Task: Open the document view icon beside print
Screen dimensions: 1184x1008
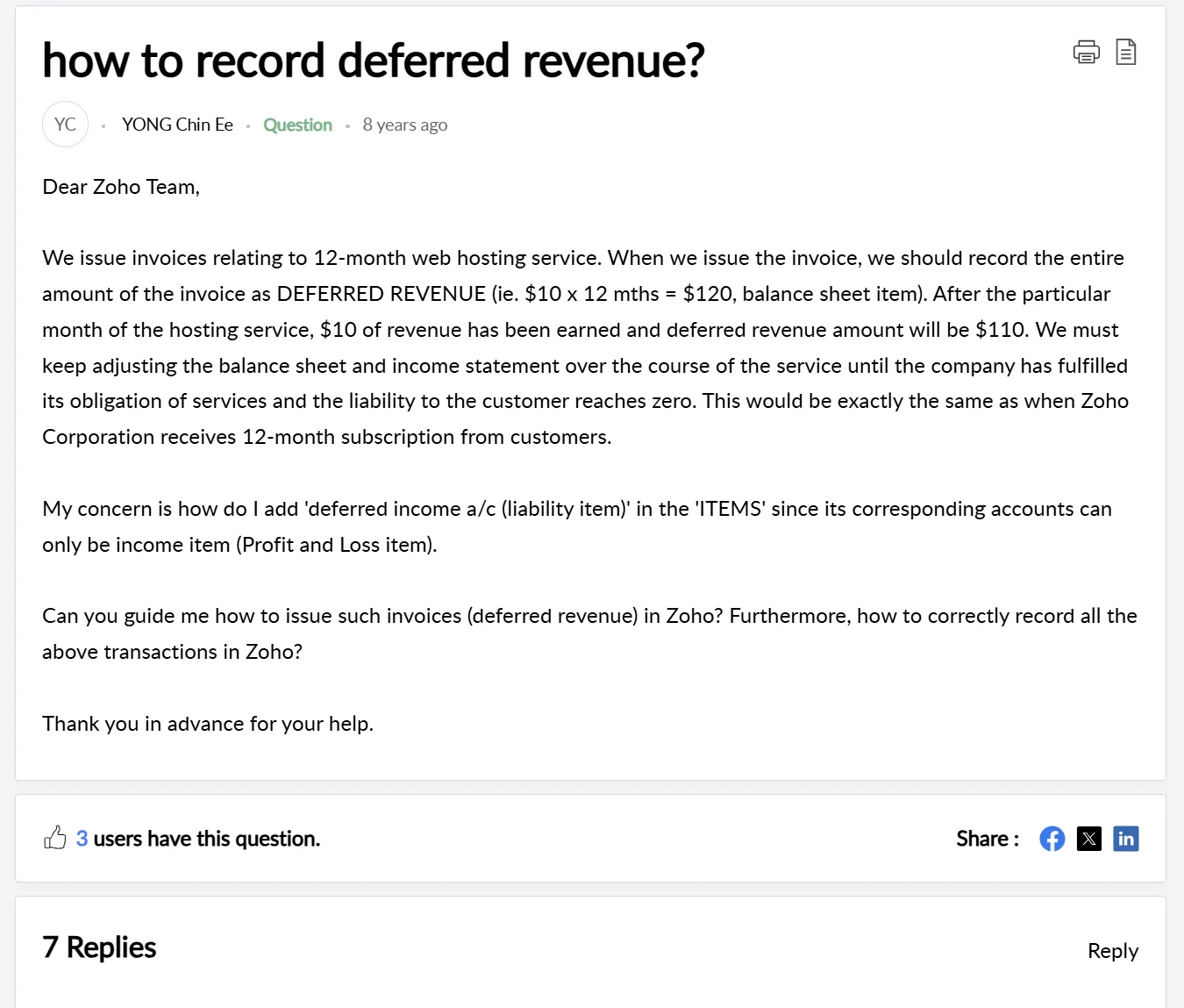Action: point(1126,53)
